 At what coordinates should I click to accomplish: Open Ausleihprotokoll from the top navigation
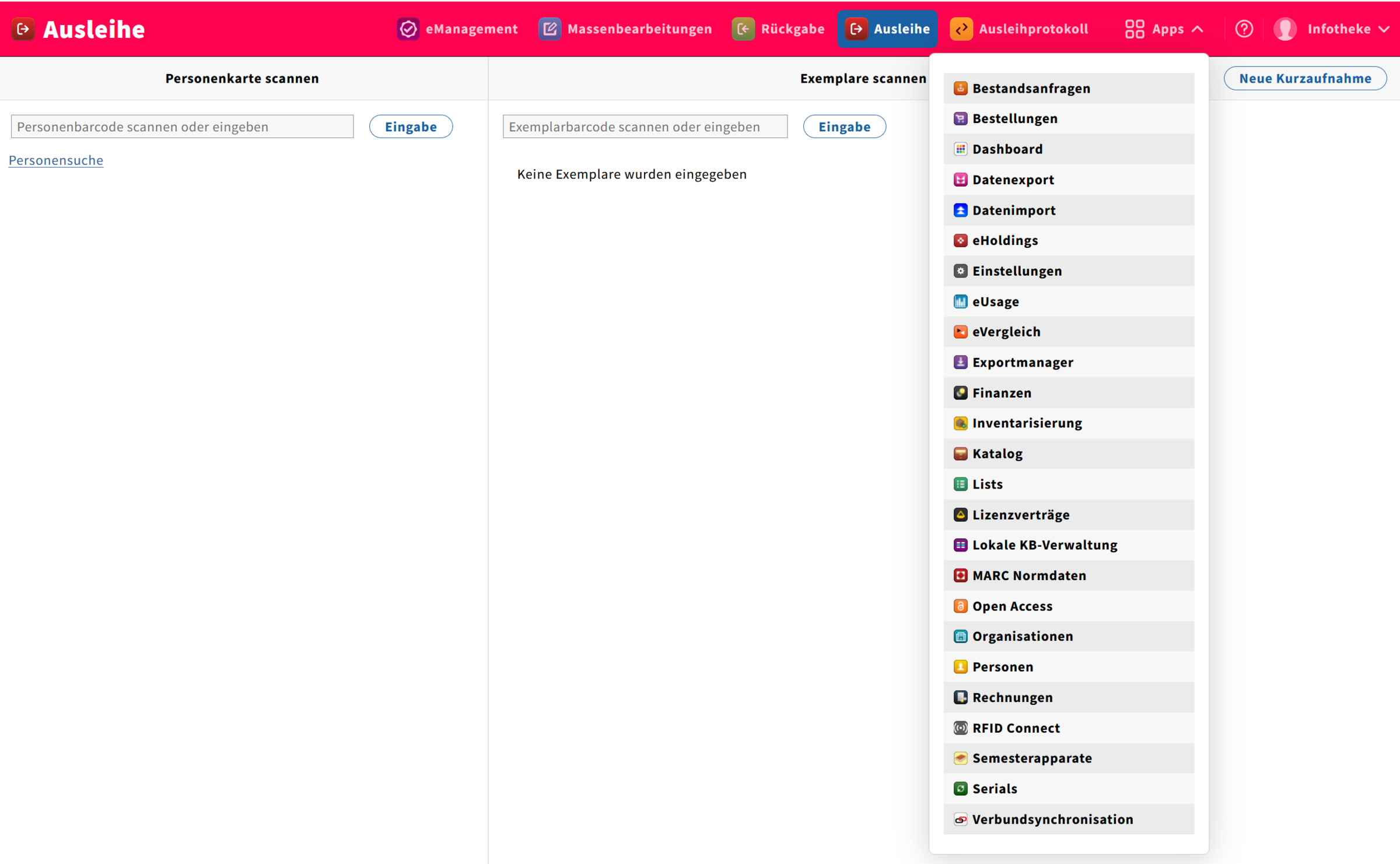1019,29
